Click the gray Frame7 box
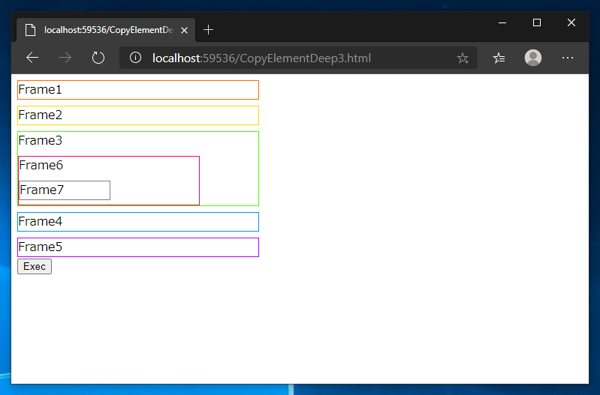The image size is (600, 395). [65, 190]
